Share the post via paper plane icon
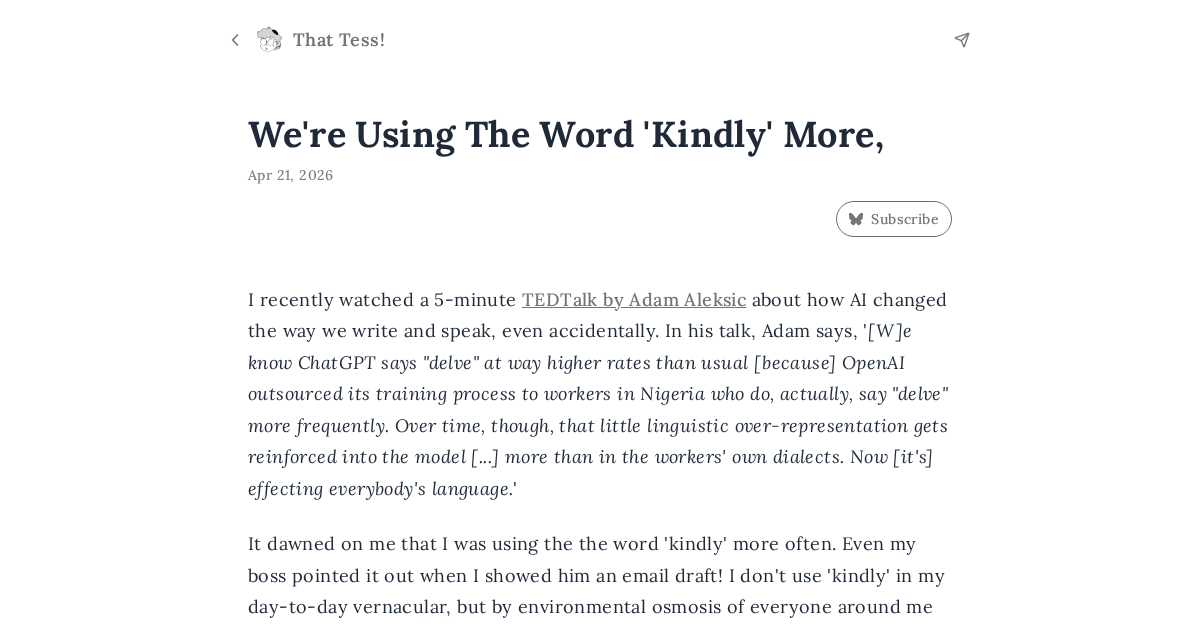This screenshot has height=630, width=1200. click(x=962, y=40)
